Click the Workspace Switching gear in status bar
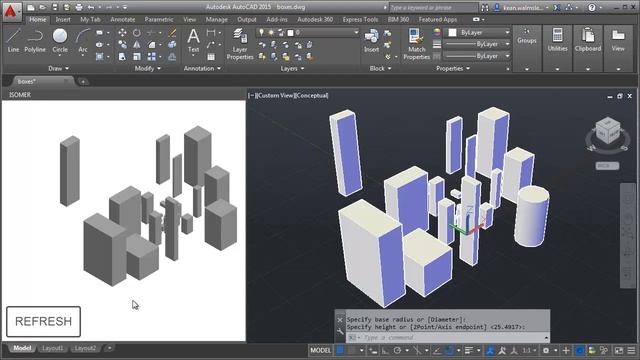The height and width of the screenshot is (360, 640). (x=545, y=351)
